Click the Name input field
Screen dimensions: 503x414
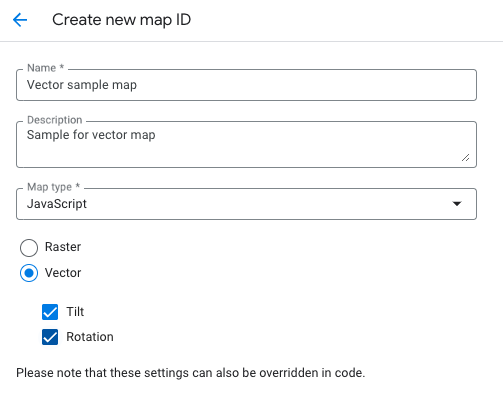(x=246, y=85)
